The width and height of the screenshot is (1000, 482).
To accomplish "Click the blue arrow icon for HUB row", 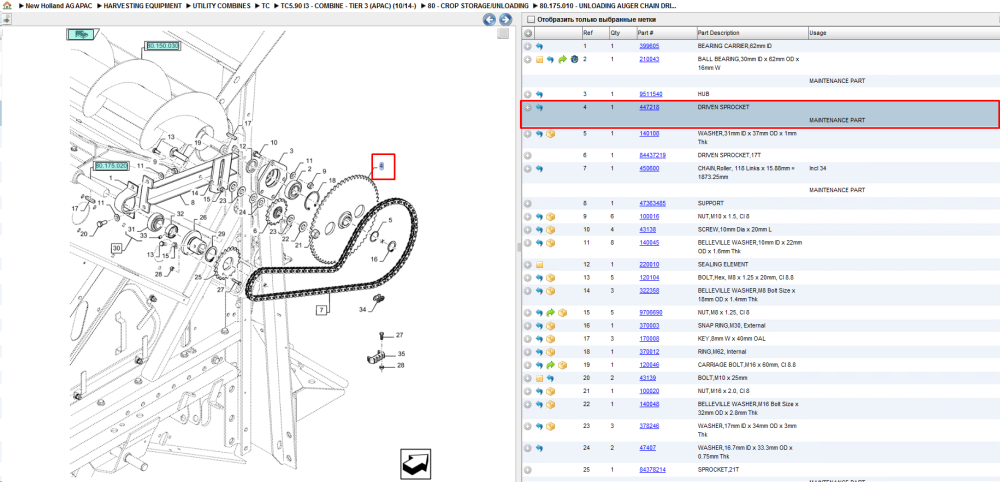I will 539,94.
